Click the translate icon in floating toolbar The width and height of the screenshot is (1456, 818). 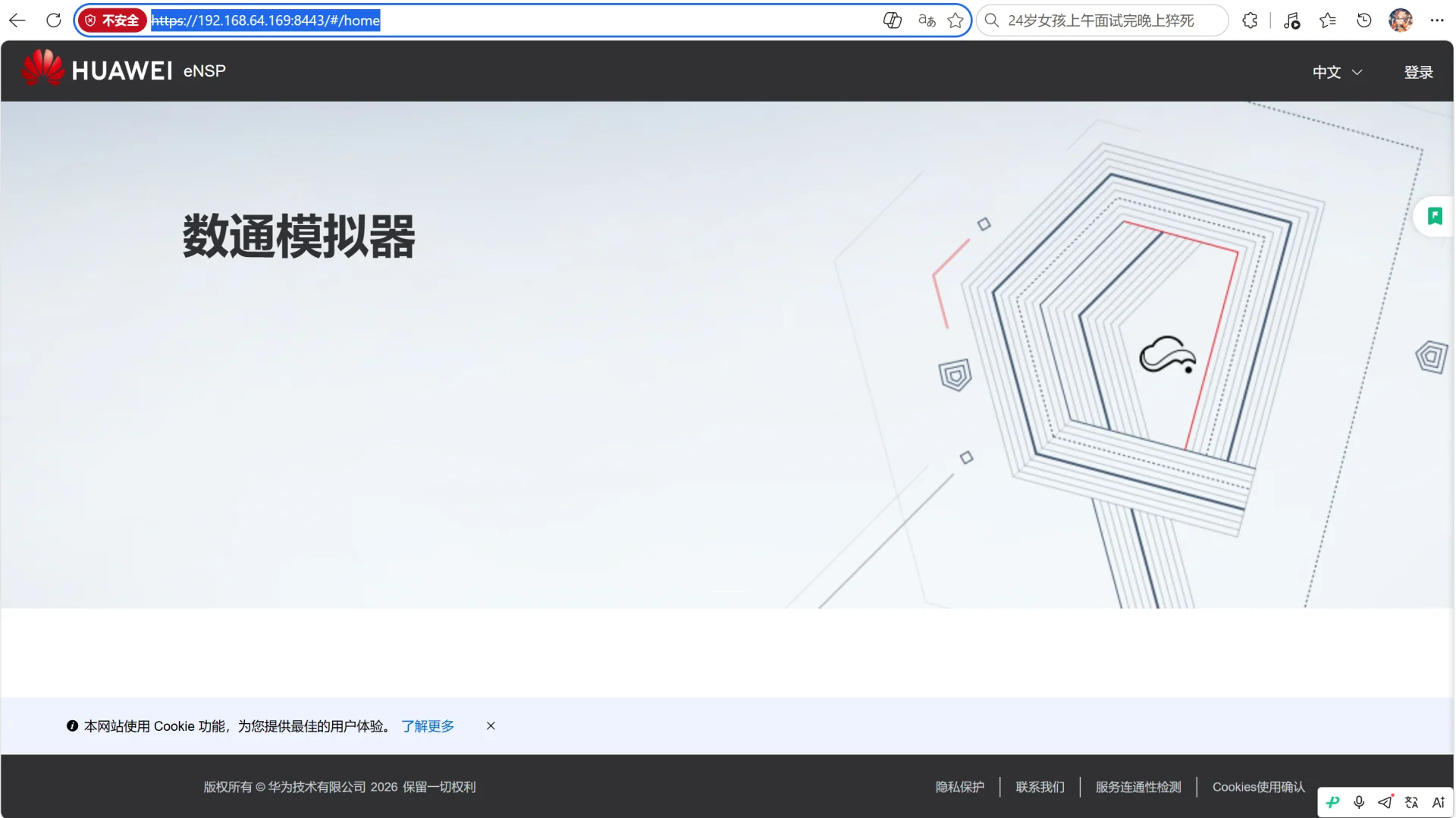click(1411, 802)
